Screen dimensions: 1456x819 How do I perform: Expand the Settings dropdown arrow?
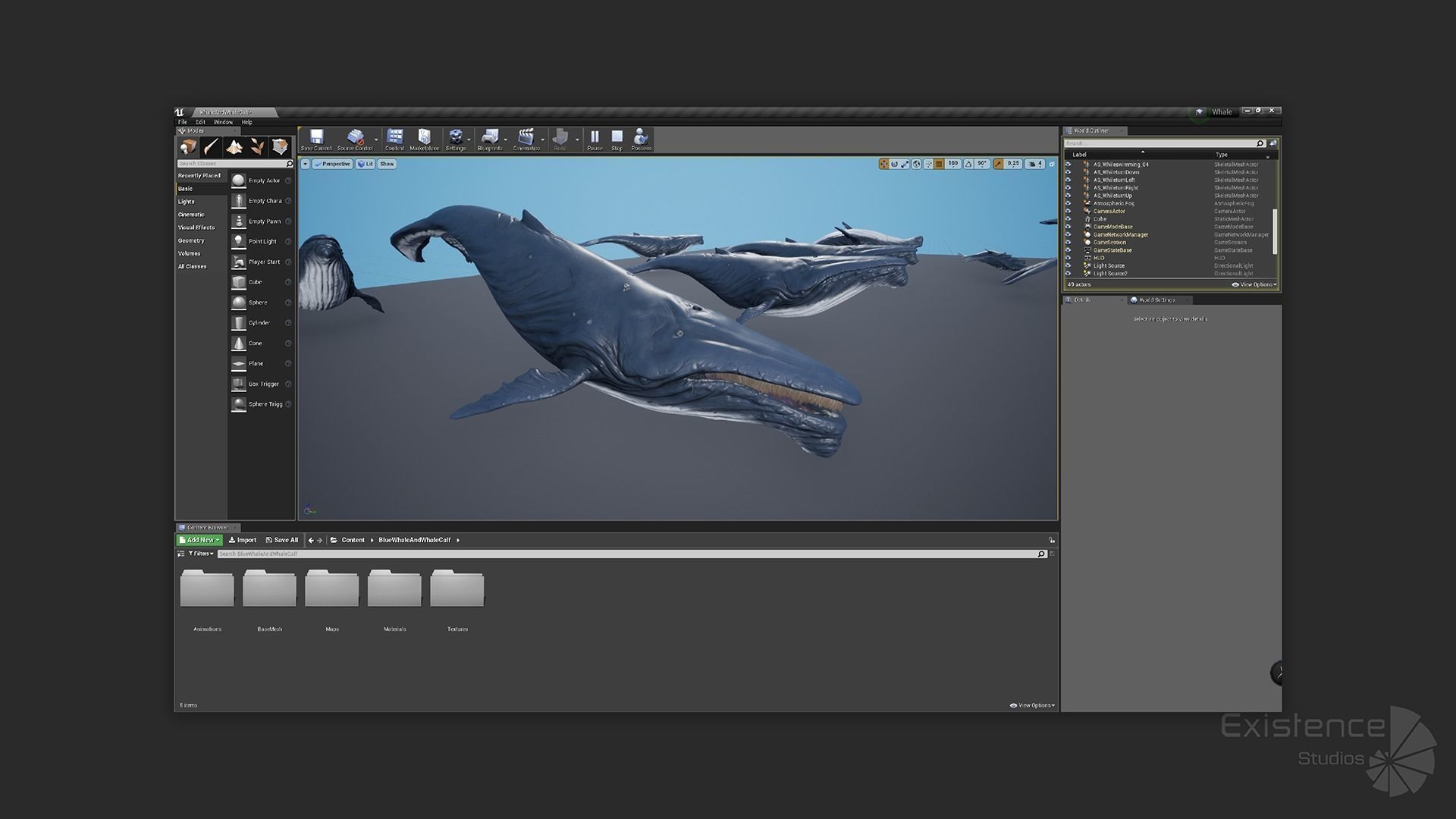(x=469, y=140)
